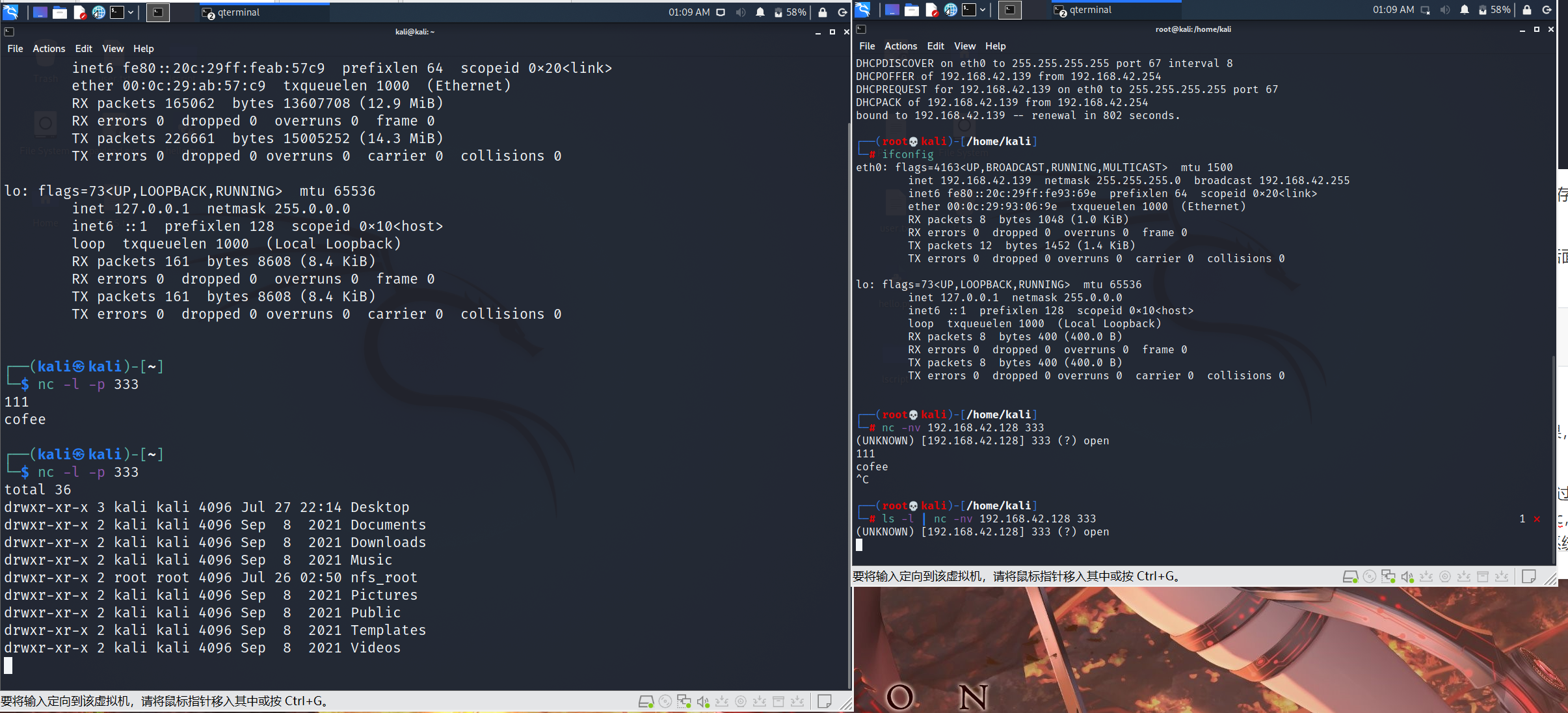
Task: Launch the terminal emulator icon in the right VM panel
Action: click(969, 10)
